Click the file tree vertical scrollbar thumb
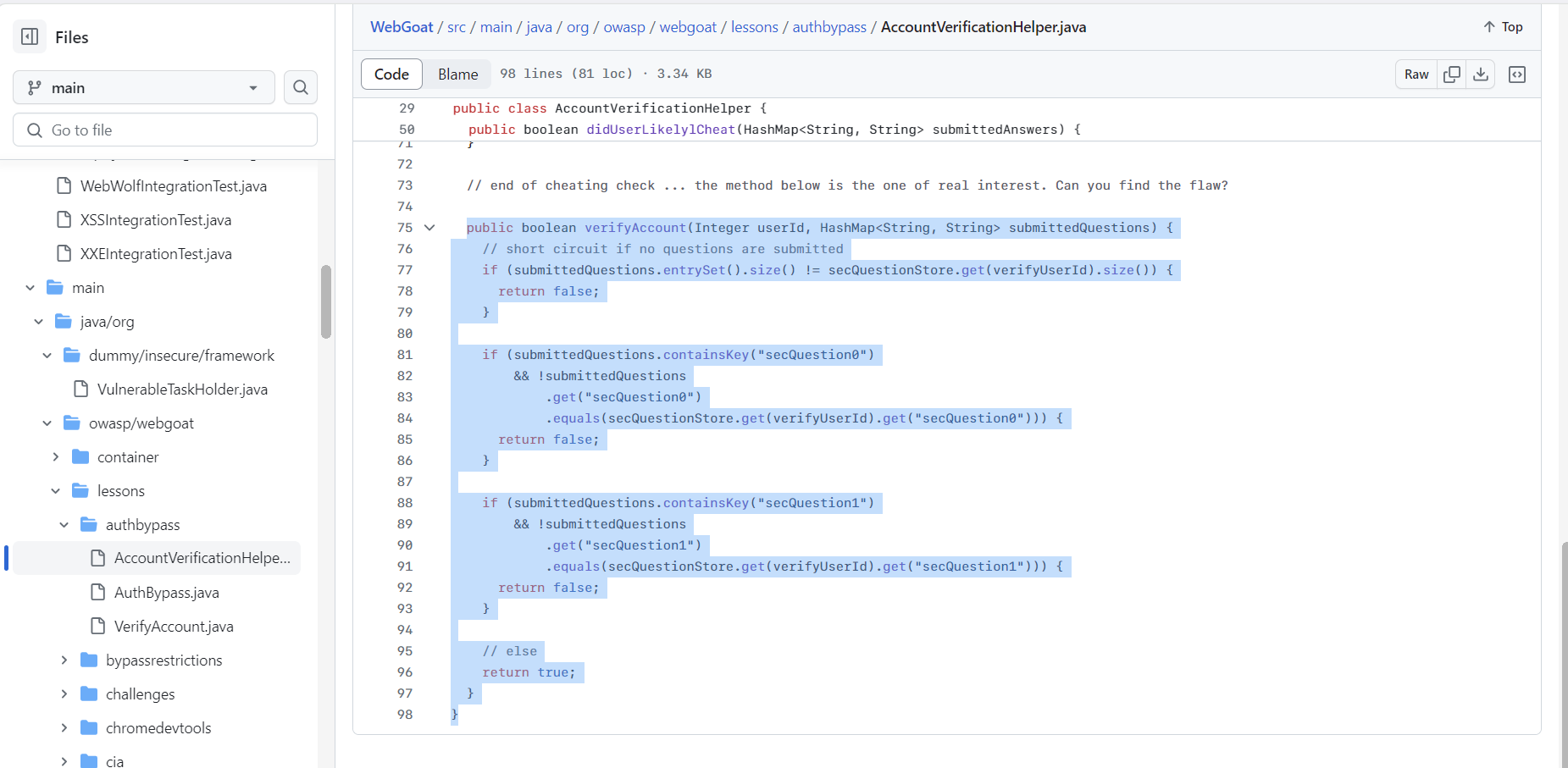The height and width of the screenshot is (768, 1568). [326, 301]
